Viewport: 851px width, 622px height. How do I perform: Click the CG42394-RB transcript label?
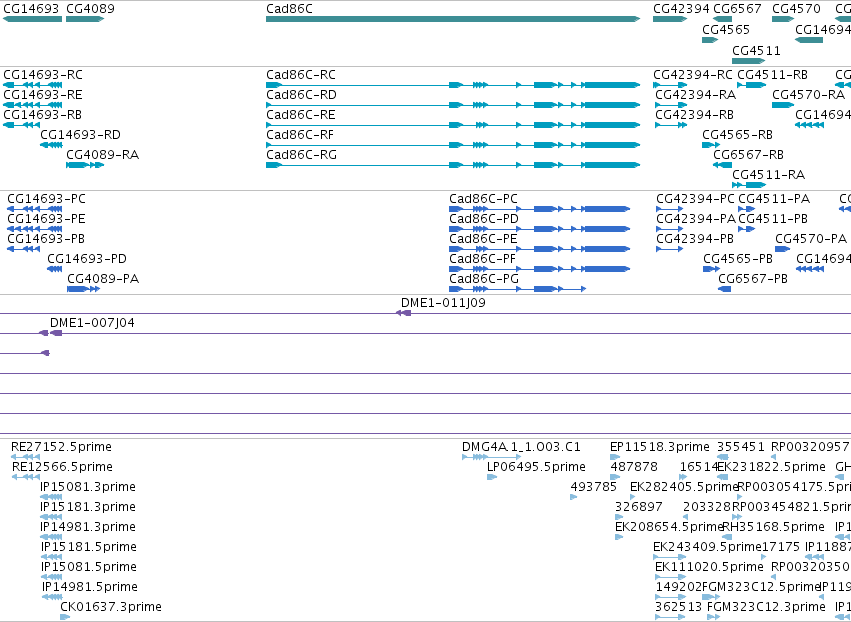[694, 115]
